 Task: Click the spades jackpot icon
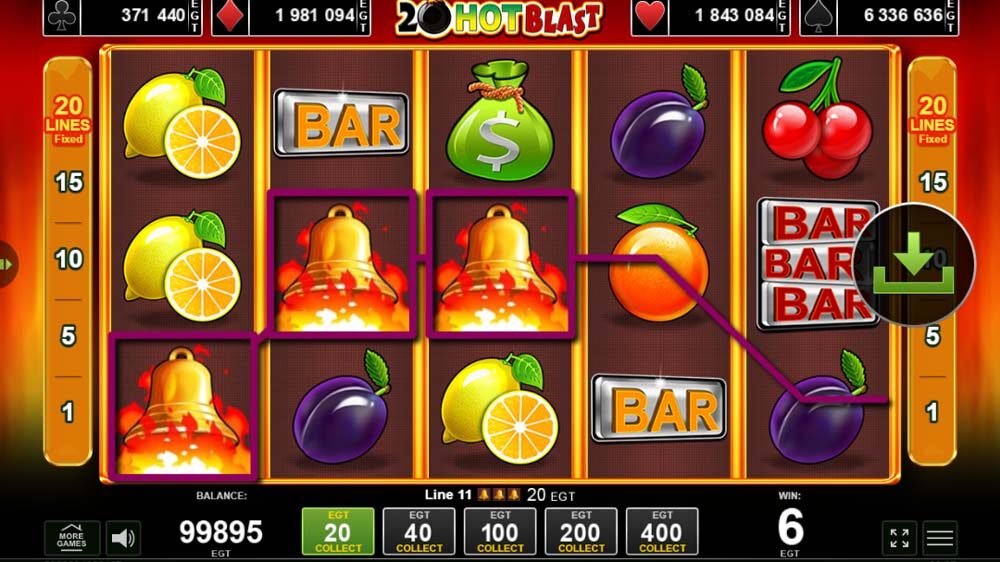tap(818, 17)
